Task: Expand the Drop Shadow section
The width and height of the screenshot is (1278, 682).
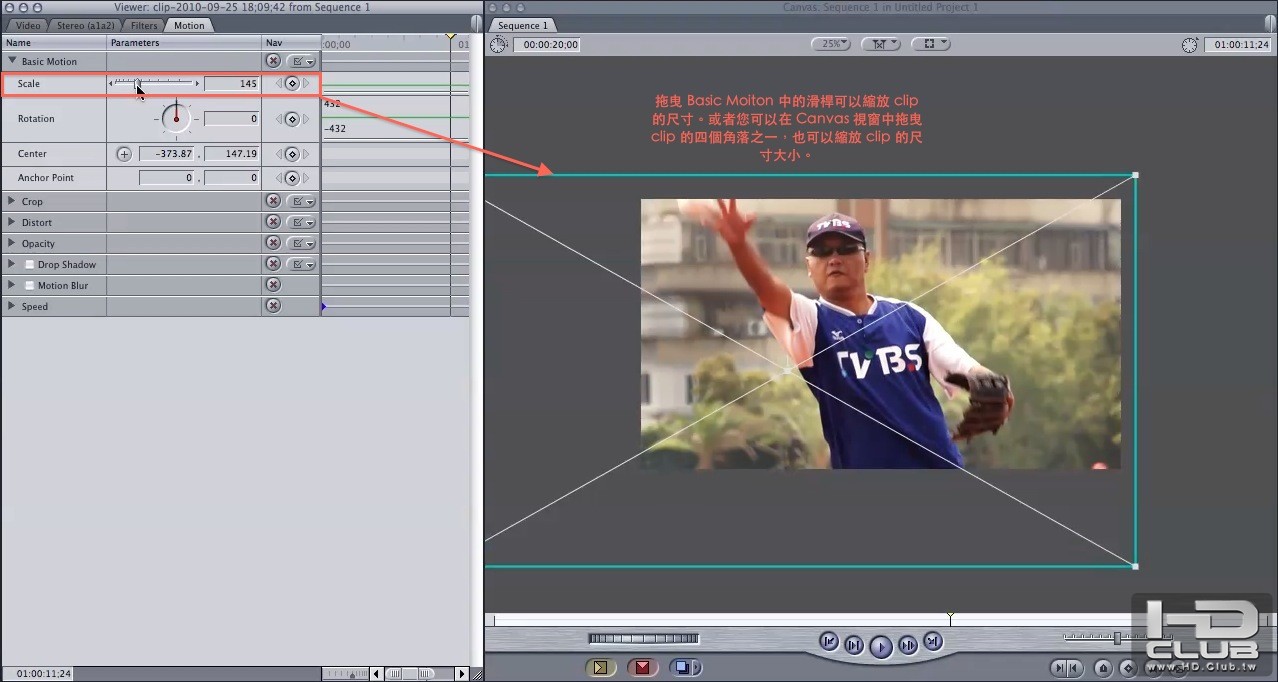Action: coord(12,264)
